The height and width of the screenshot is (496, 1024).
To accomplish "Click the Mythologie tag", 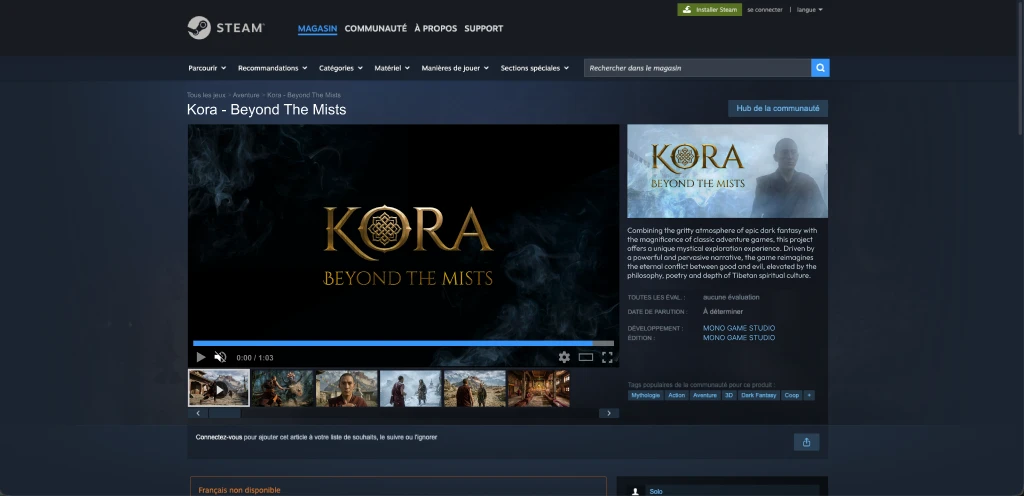I will (x=646, y=395).
